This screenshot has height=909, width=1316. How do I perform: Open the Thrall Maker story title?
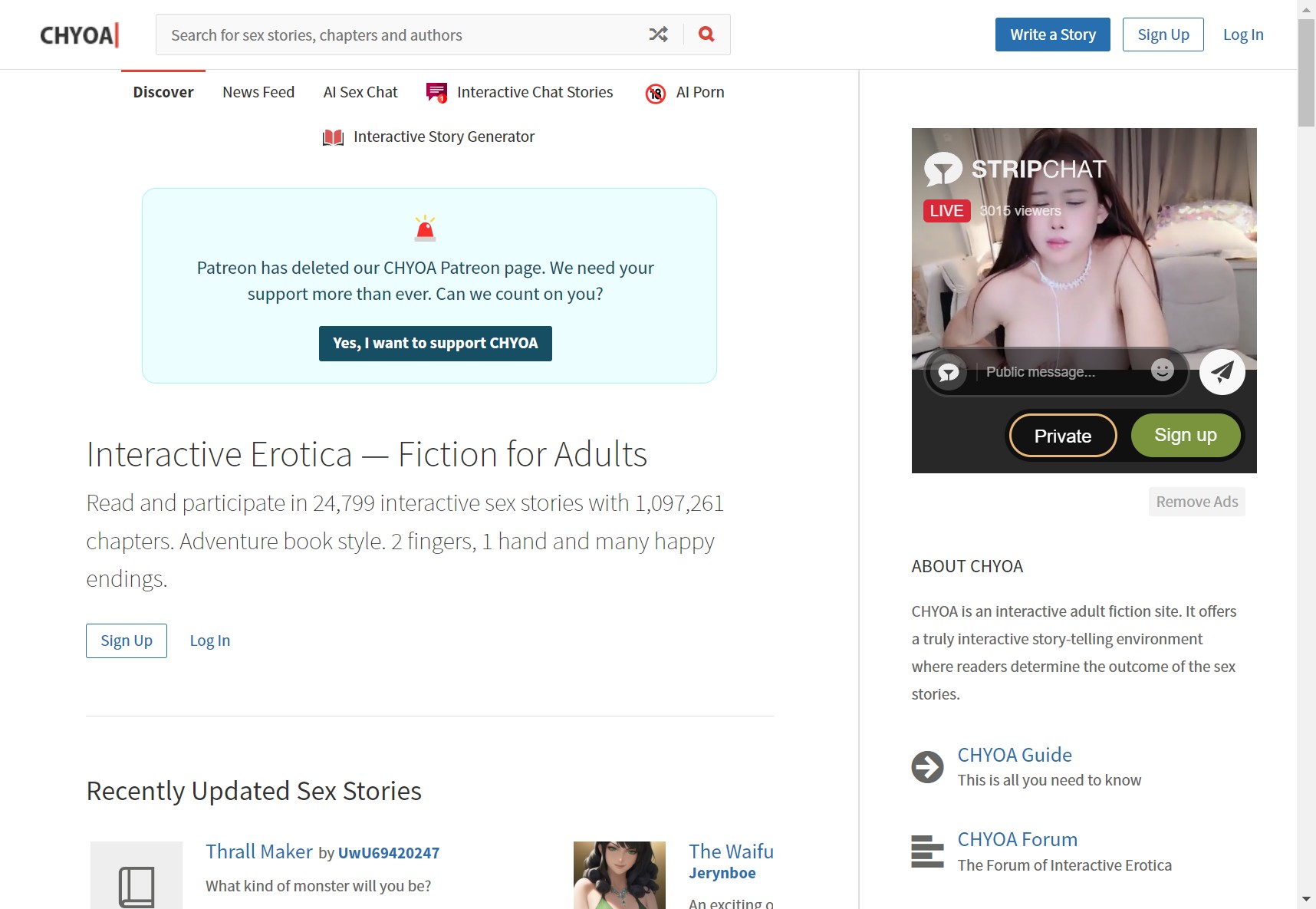click(x=259, y=851)
